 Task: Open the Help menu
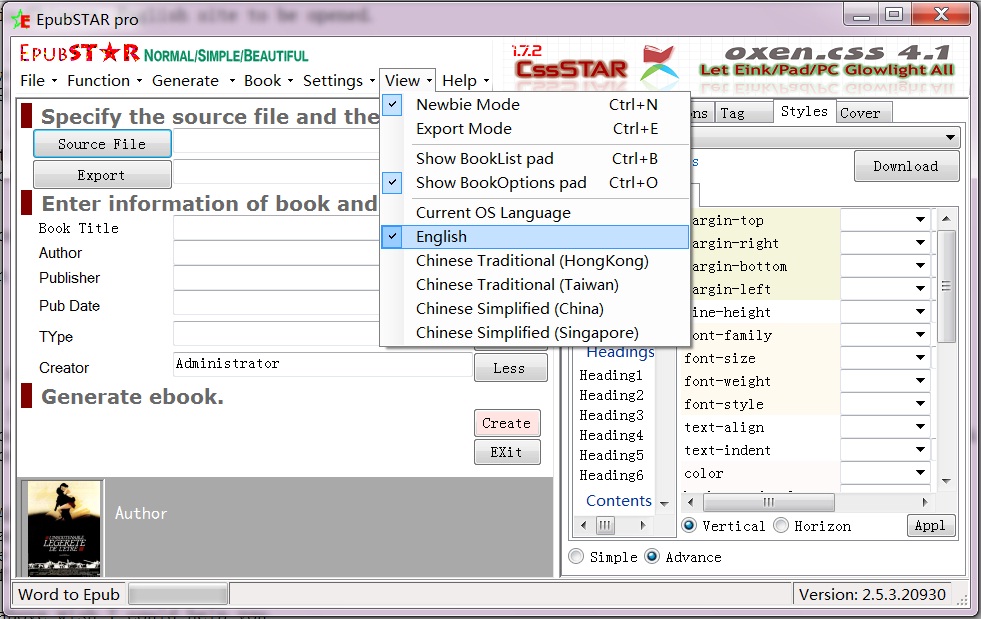[x=465, y=81]
